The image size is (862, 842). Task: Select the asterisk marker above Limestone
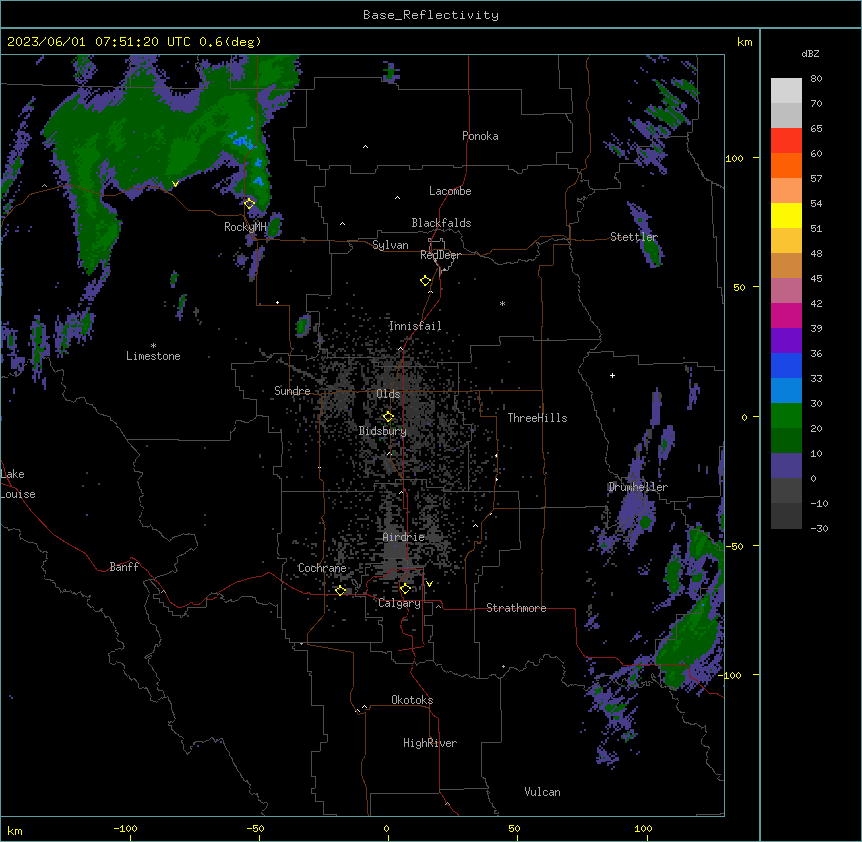click(153, 345)
